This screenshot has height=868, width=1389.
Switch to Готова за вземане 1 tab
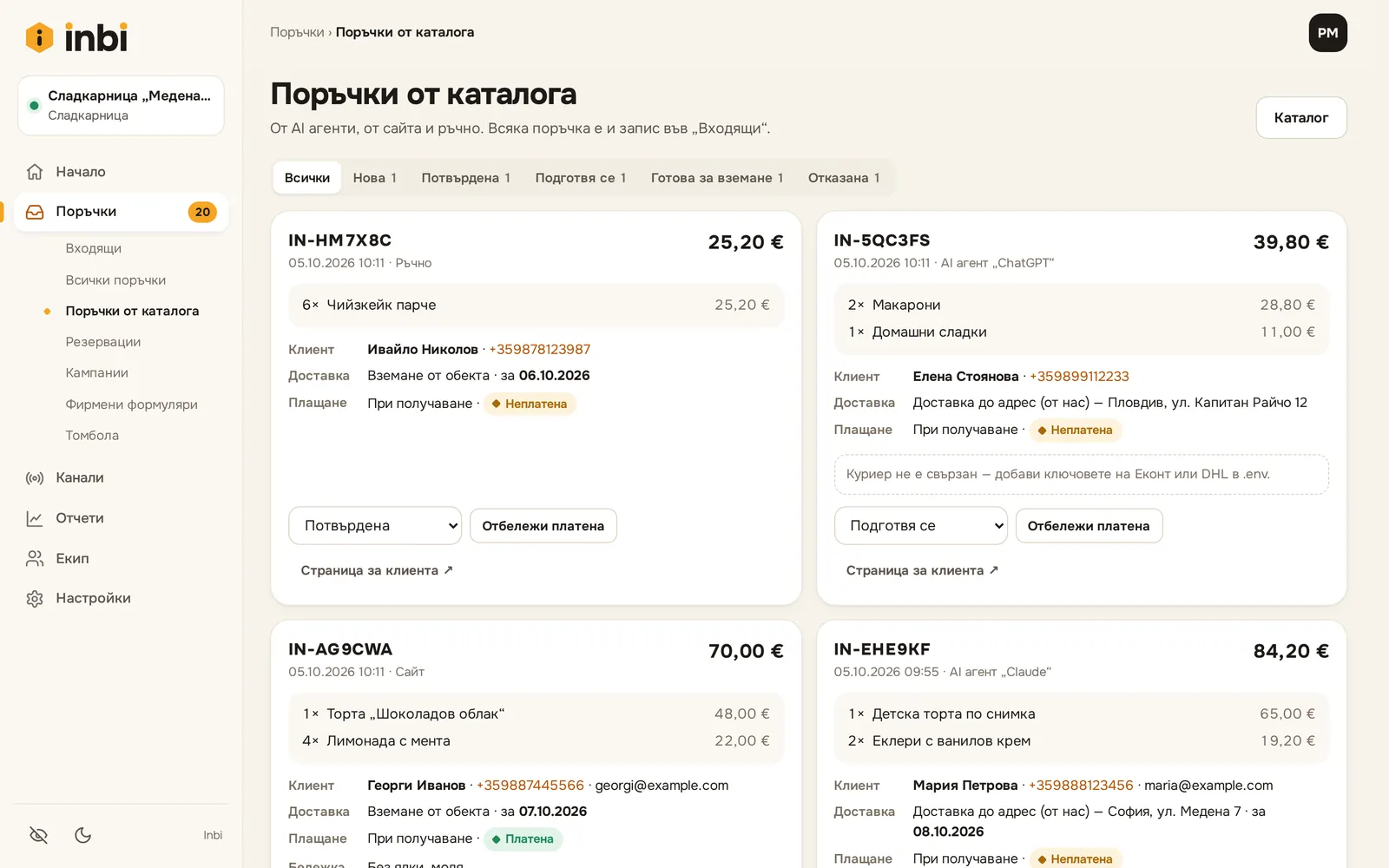(717, 178)
